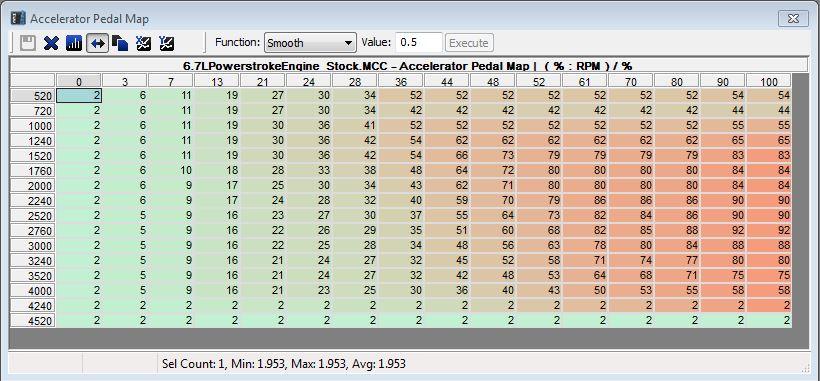The width and height of the screenshot is (820, 381).
Task: Select column header 48
Action: tap(493, 81)
